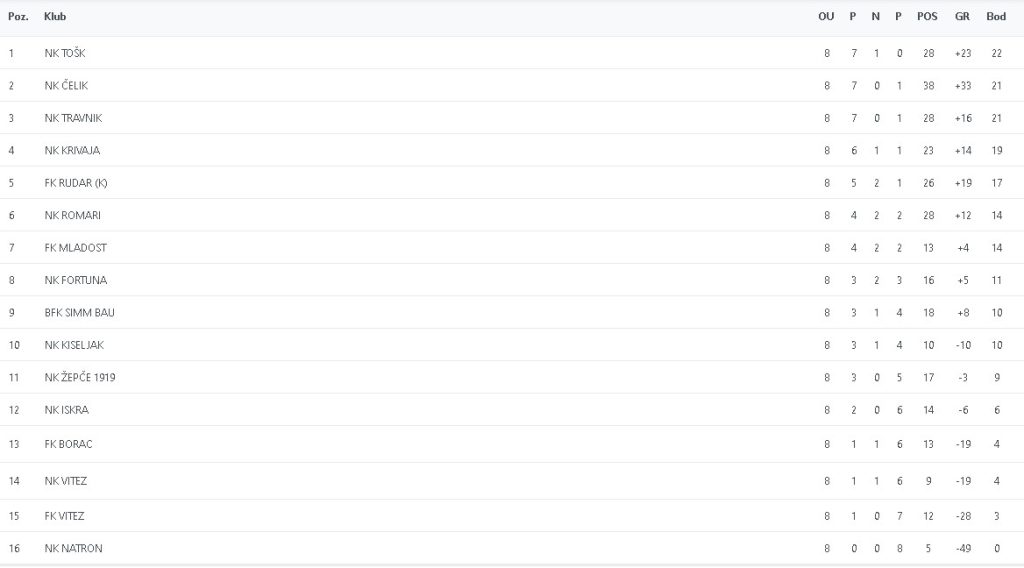
Task: Select NK TRAVNIK in the standings
Action: pos(73,118)
